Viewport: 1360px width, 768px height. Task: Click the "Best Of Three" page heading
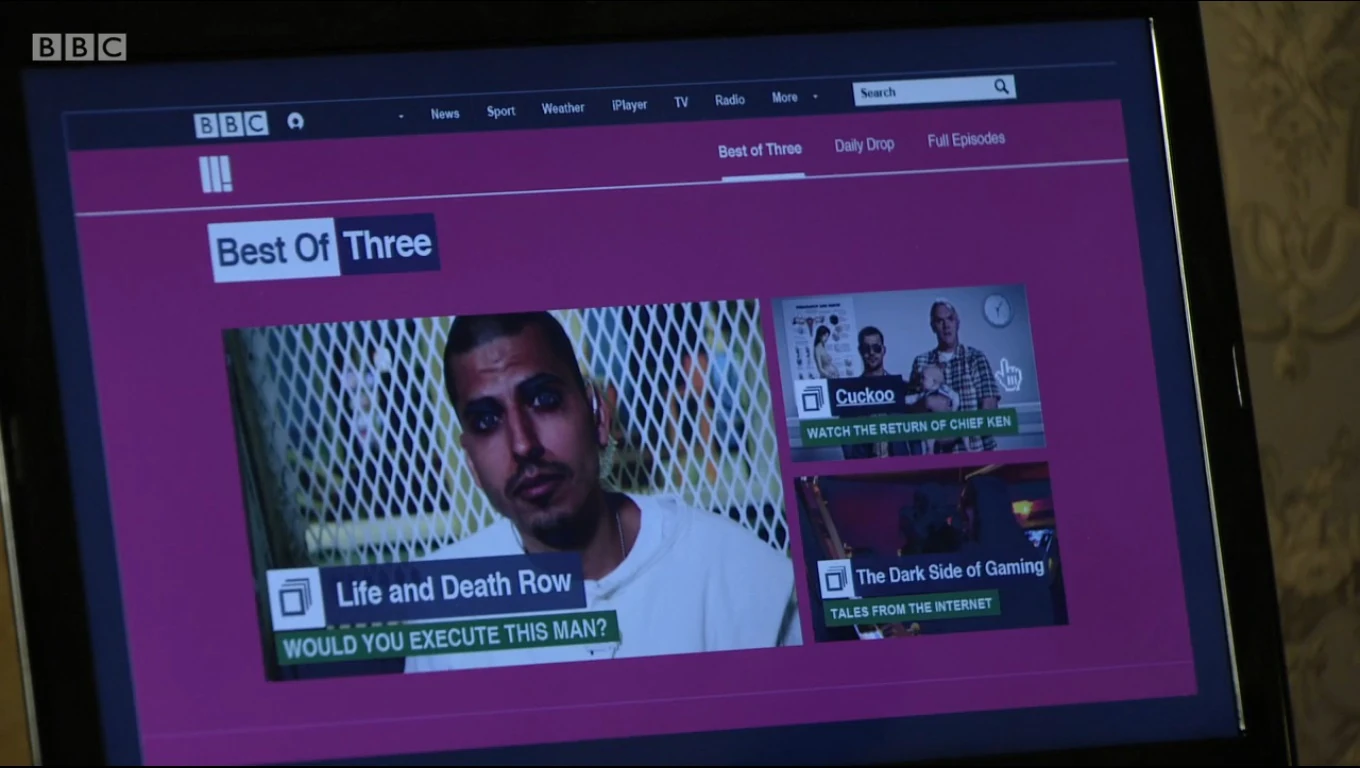pyautogui.click(x=324, y=247)
